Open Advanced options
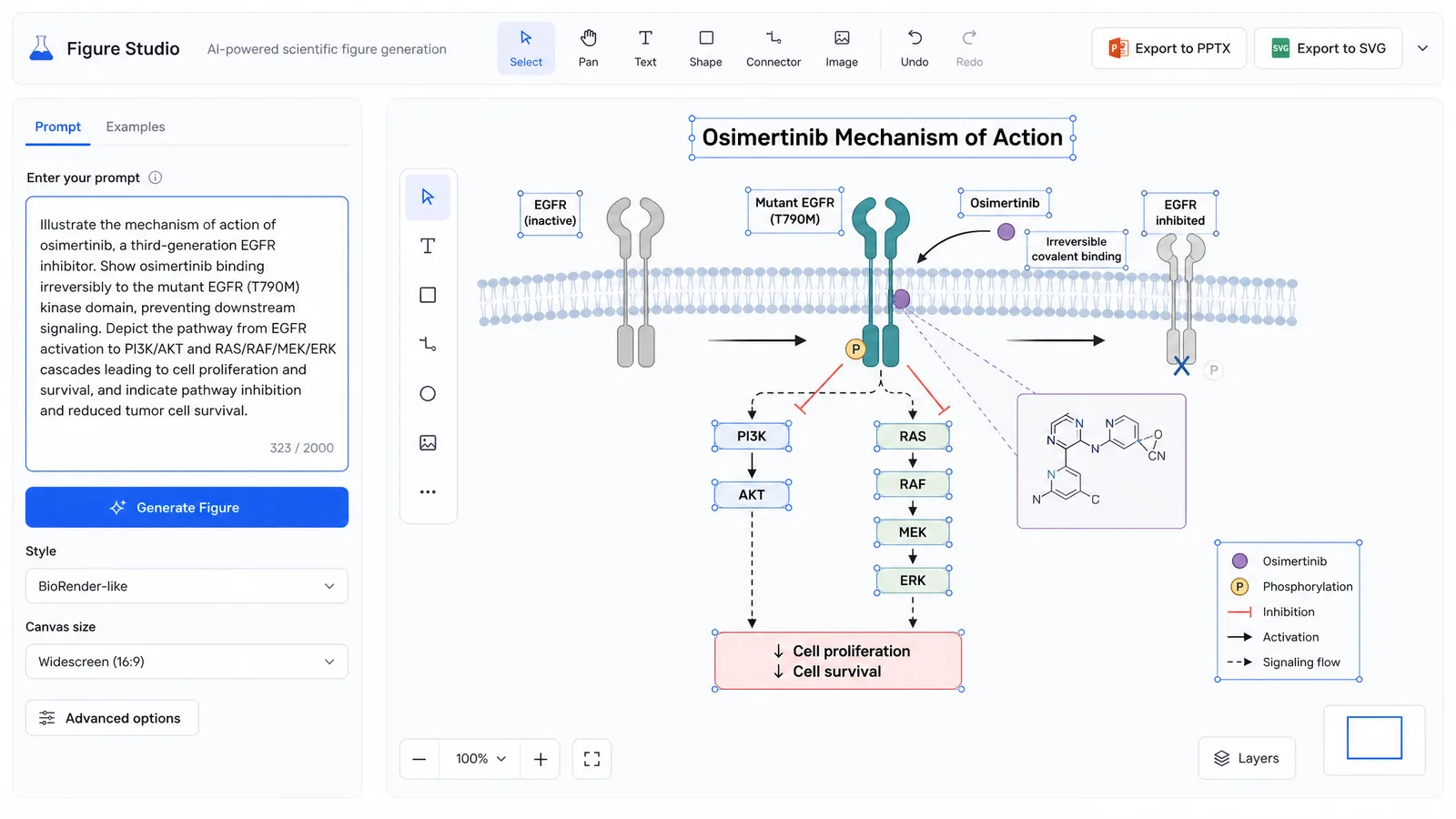This screenshot has width=1456, height=819. pyautogui.click(x=112, y=718)
